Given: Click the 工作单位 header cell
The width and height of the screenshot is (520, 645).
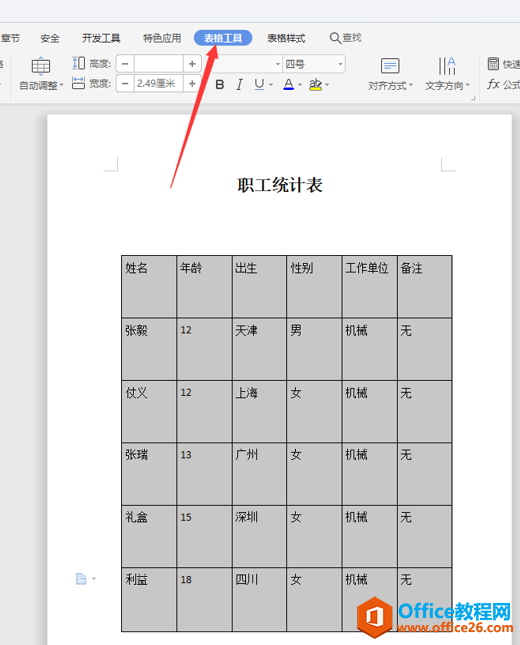Looking at the screenshot, I should tap(369, 286).
